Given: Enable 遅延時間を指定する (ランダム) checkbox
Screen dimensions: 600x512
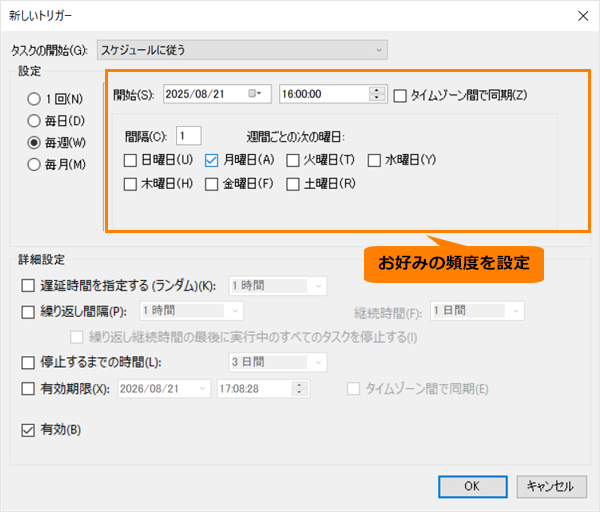Looking at the screenshot, I should (x=28, y=285).
